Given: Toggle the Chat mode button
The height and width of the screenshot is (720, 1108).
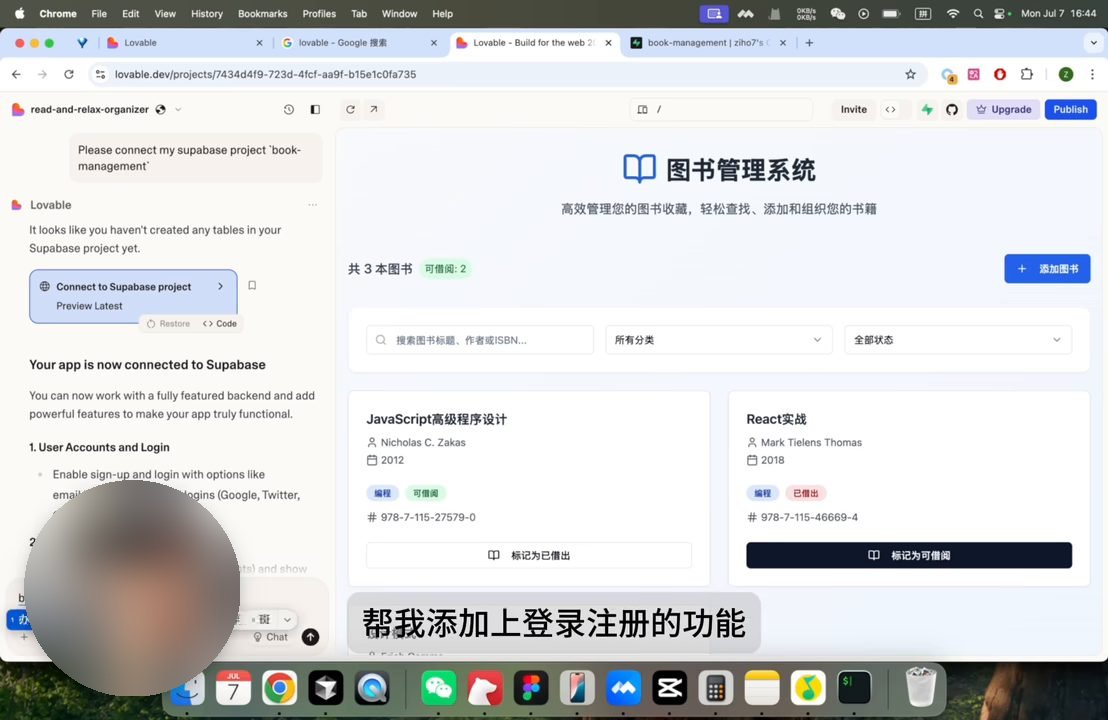Looking at the screenshot, I should click(x=271, y=637).
